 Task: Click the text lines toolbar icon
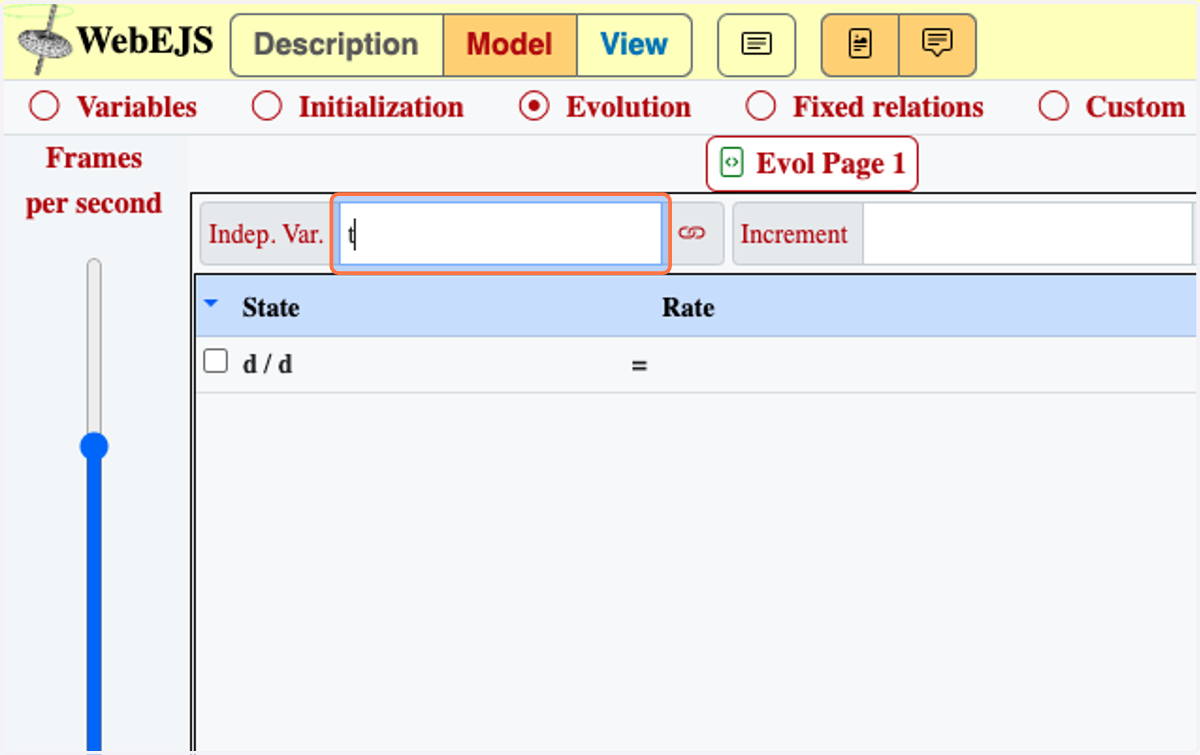click(756, 45)
